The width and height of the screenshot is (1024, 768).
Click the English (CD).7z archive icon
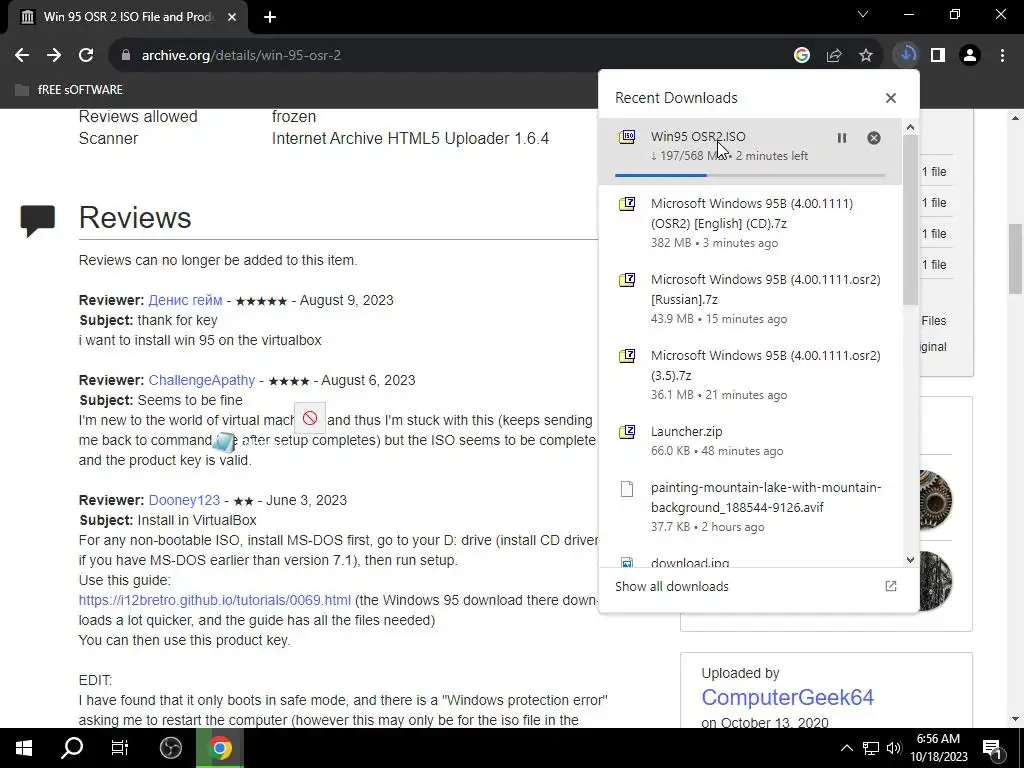tap(627, 204)
